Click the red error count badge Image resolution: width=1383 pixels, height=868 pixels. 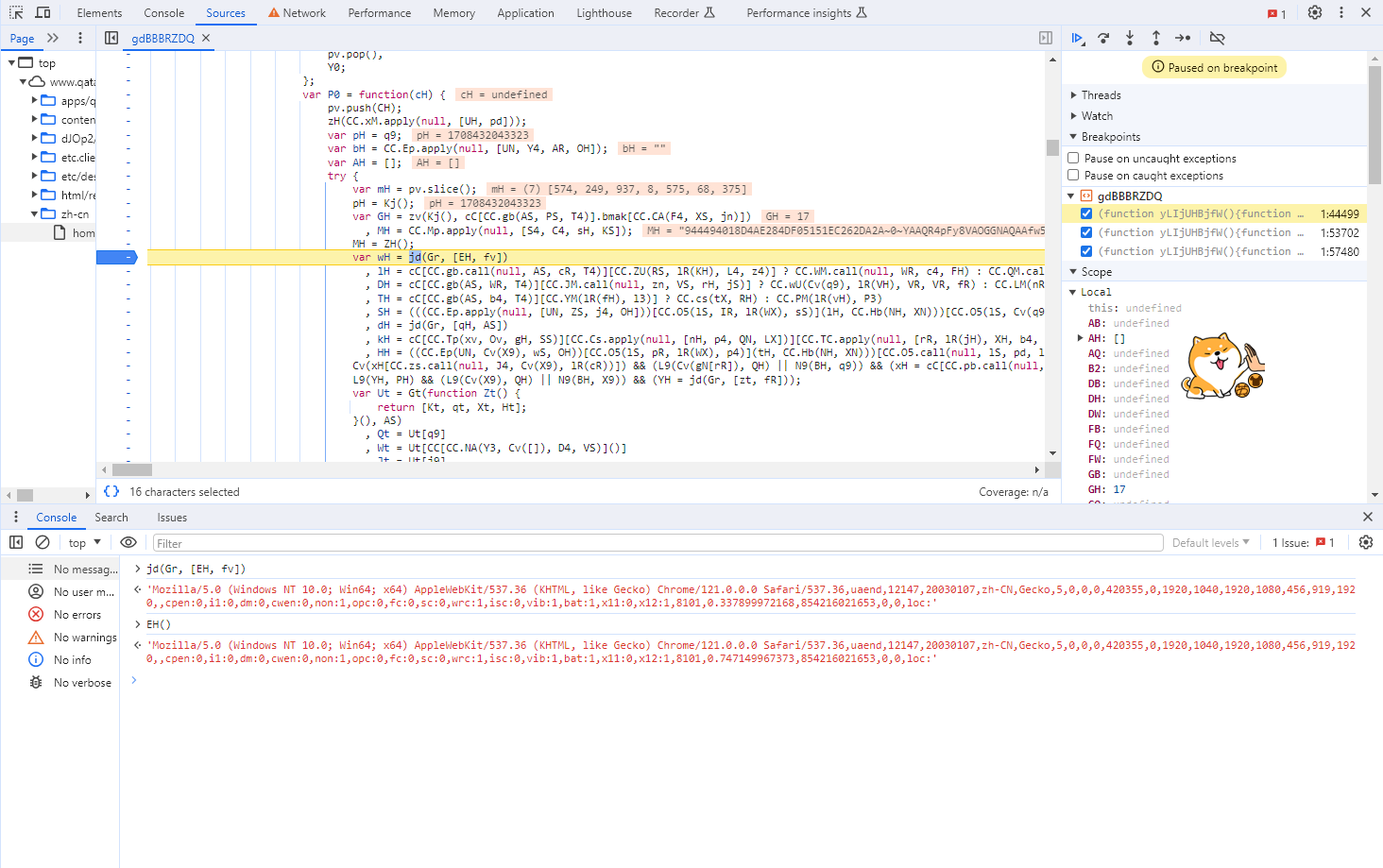click(1277, 13)
